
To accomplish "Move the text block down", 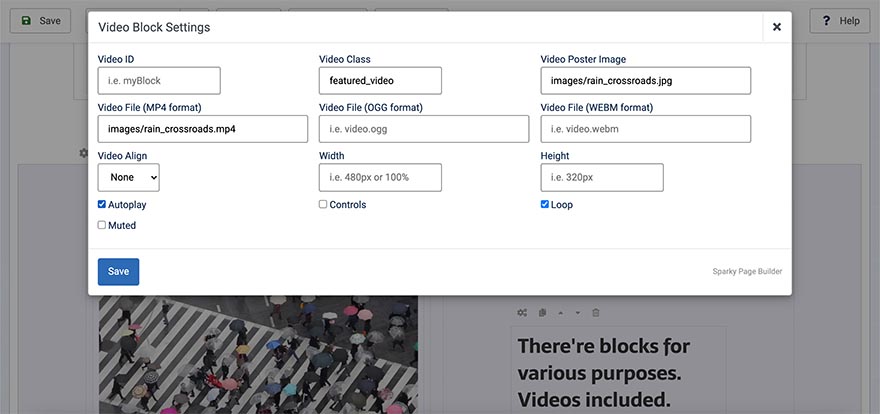I will point(578,312).
